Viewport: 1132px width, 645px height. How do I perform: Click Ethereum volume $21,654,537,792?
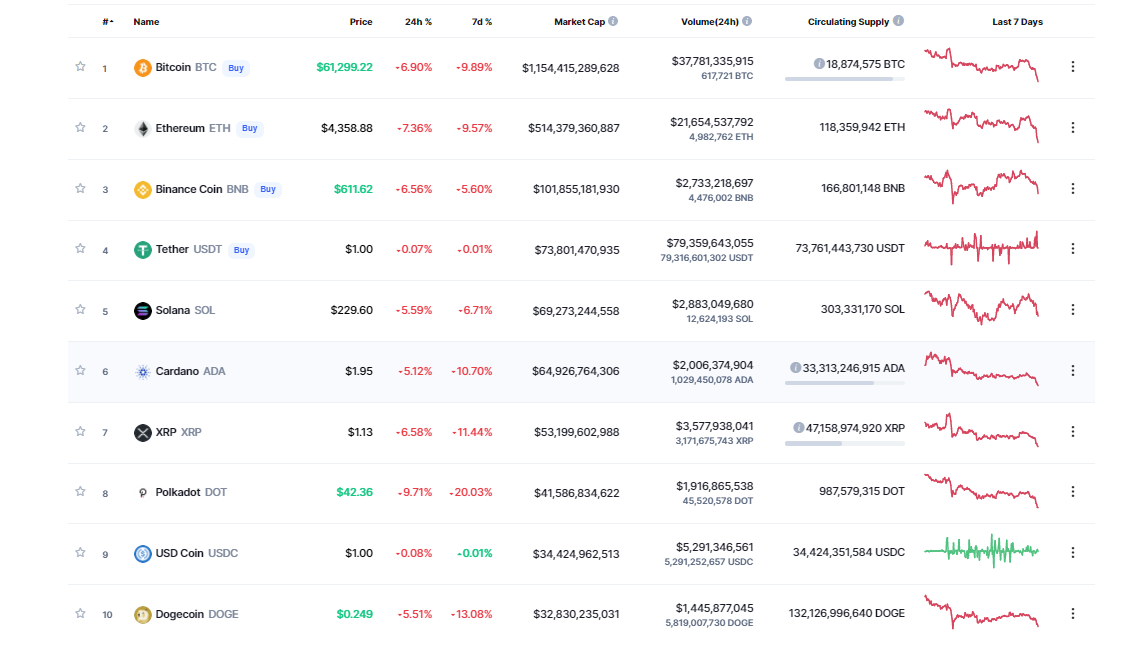pos(712,122)
